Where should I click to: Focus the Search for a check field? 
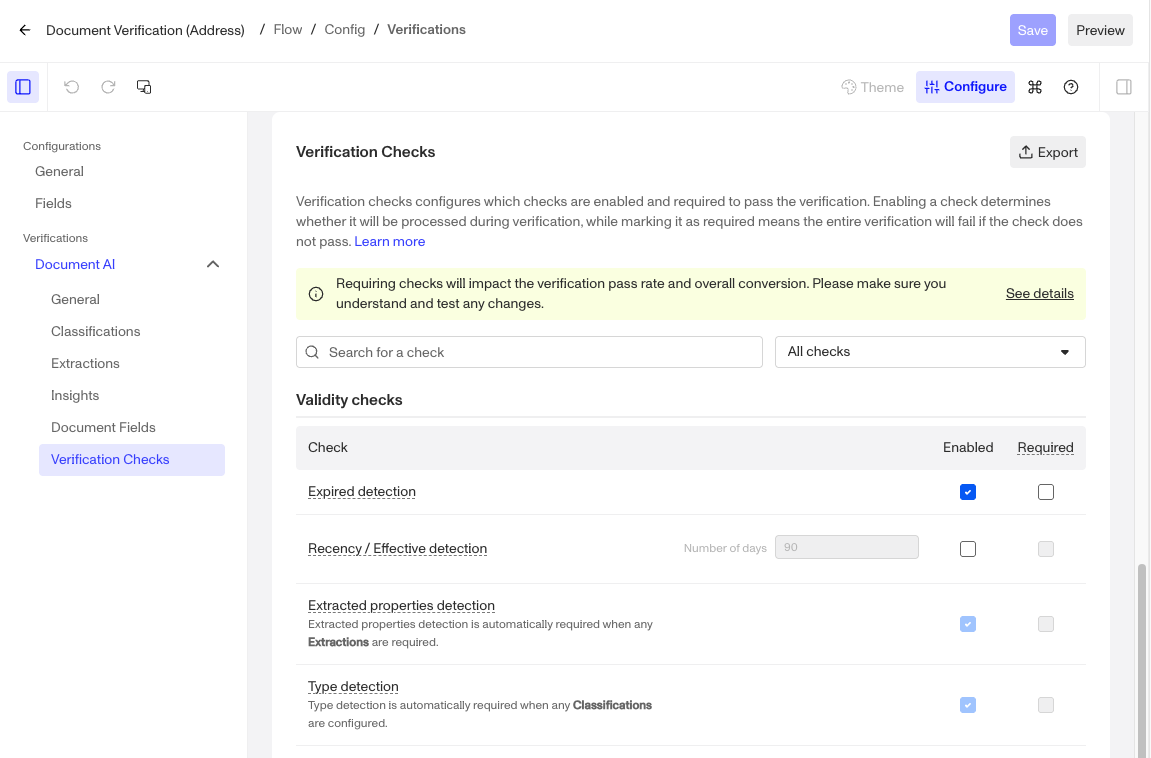[x=540, y=352]
